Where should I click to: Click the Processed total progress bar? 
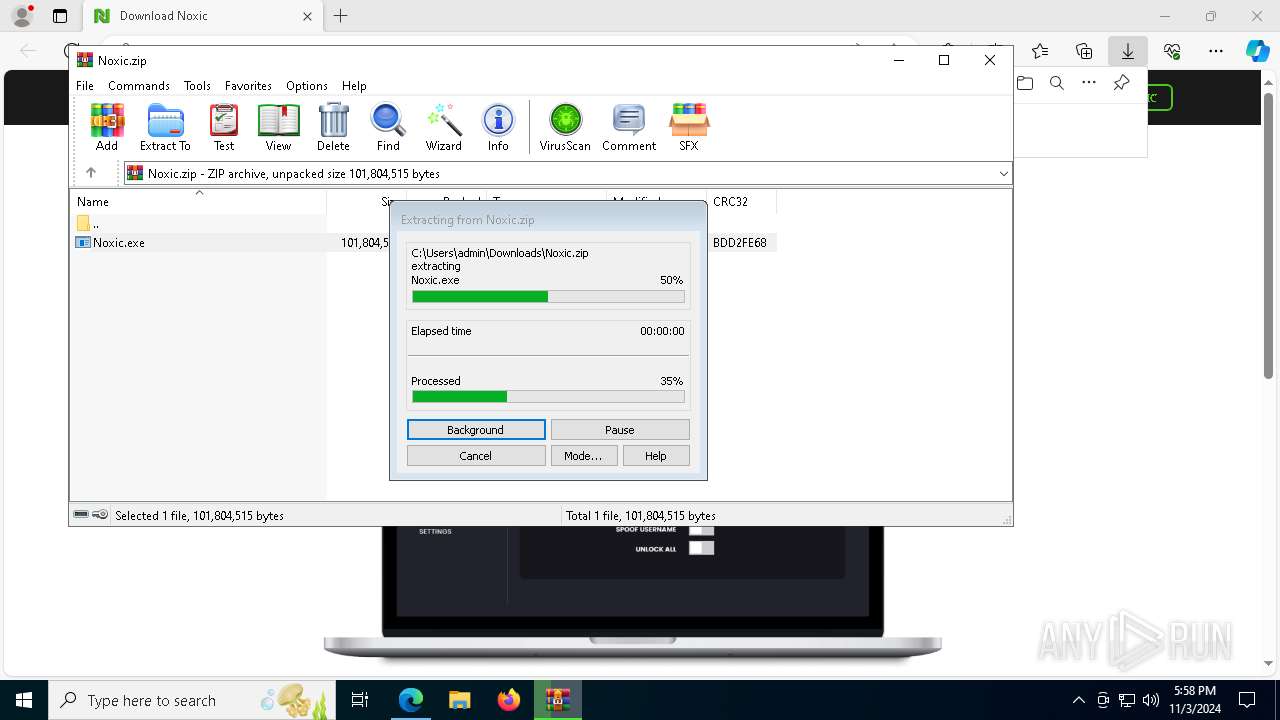pyautogui.click(x=548, y=397)
